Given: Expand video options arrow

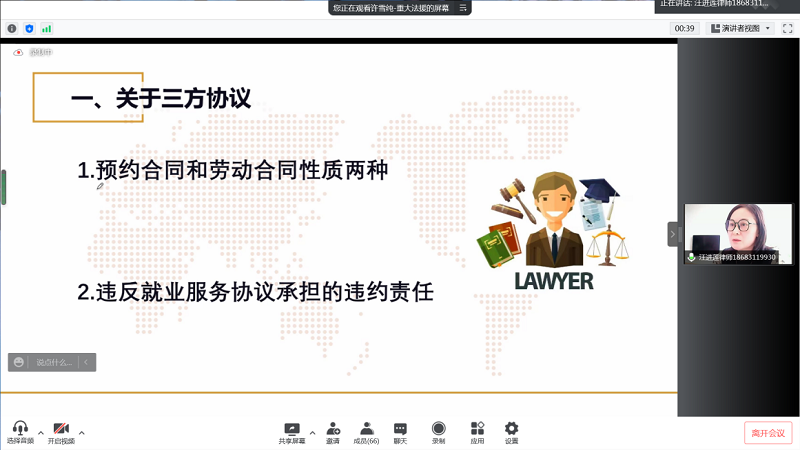Looking at the screenshot, I should click(82, 433).
